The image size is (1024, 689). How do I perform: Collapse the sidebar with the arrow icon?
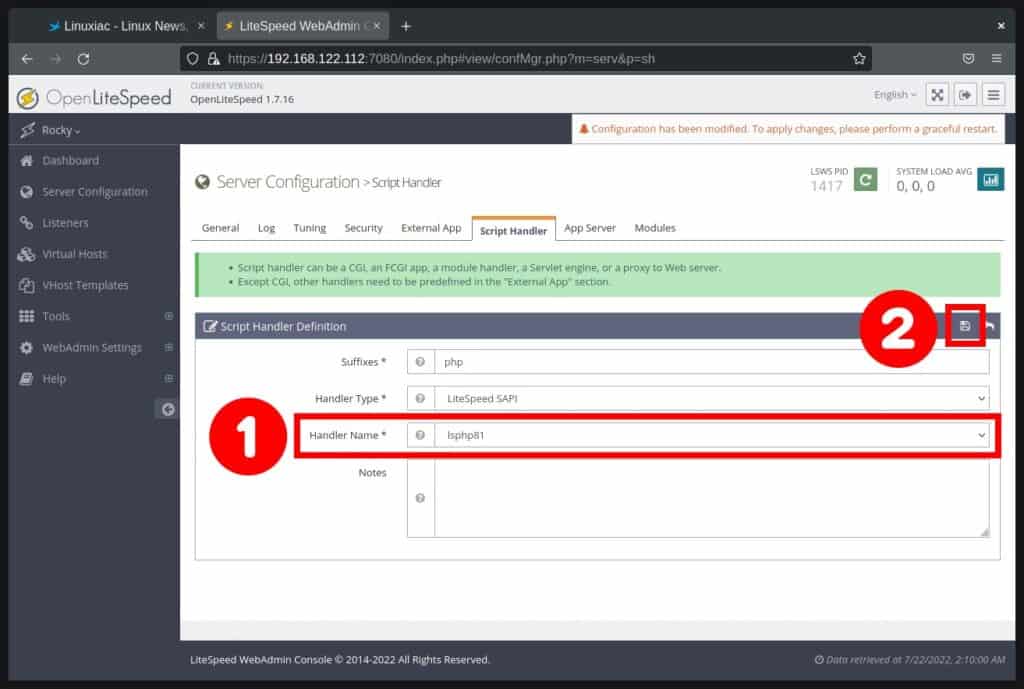click(167, 409)
